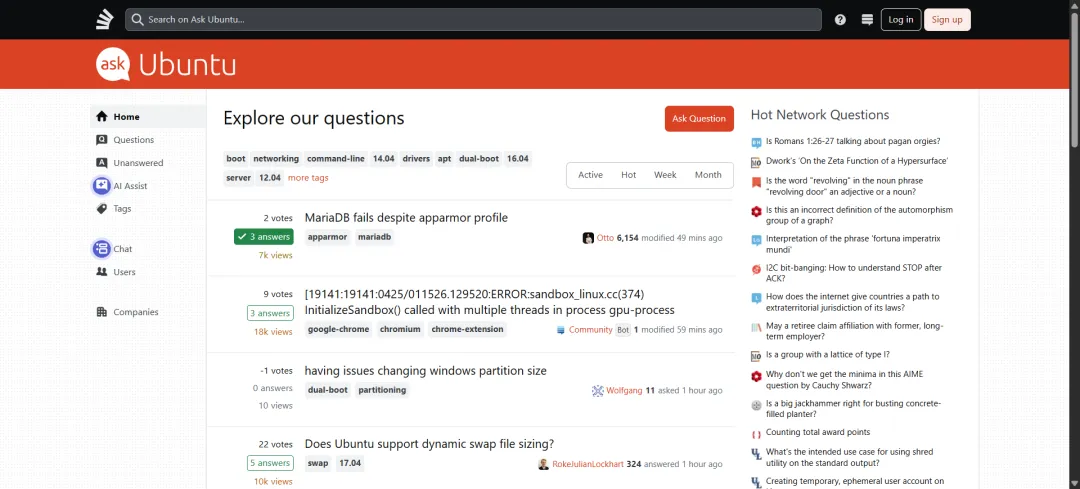Switch to the Week filter tab
The height and width of the screenshot is (489, 1080).
(x=665, y=175)
